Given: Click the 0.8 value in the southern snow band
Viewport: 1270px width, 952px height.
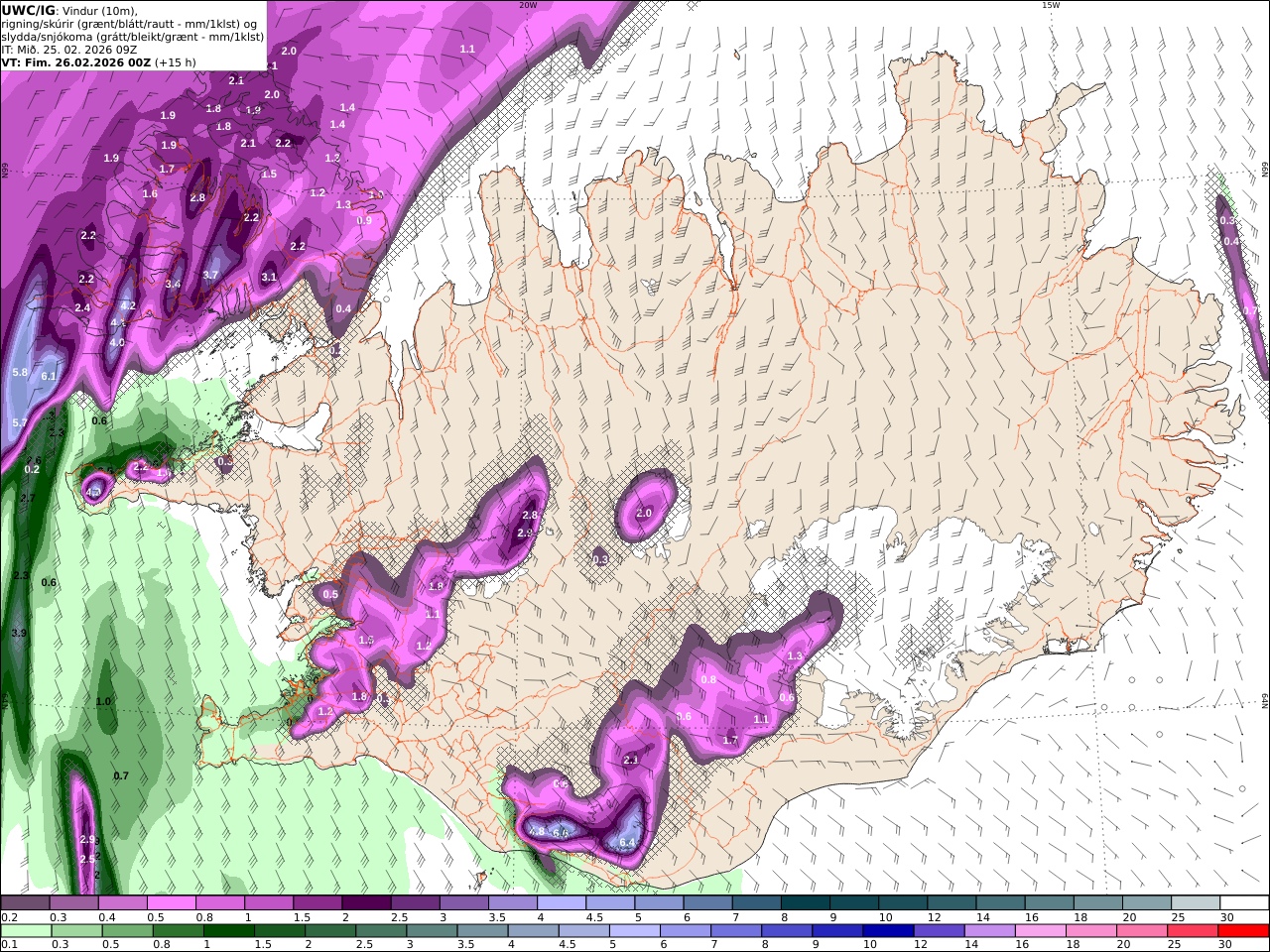Looking at the screenshot, I should point(708,679).
